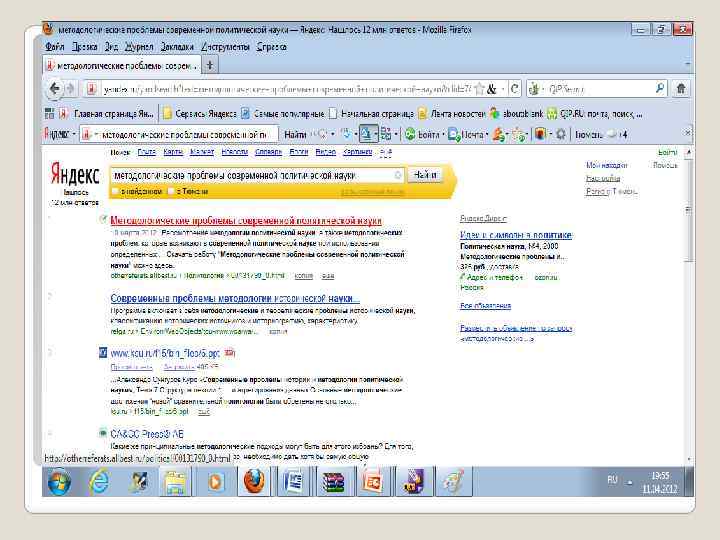This screenshot has height=540, width=720.
Task: Open bookmark 'Самые популярные'
Action: pos(283,113)
